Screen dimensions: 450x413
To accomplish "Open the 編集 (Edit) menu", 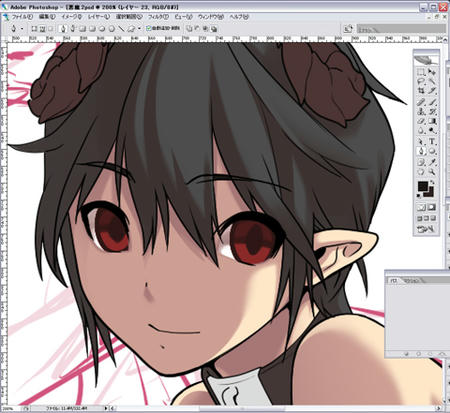I will [x=46, y=17].
